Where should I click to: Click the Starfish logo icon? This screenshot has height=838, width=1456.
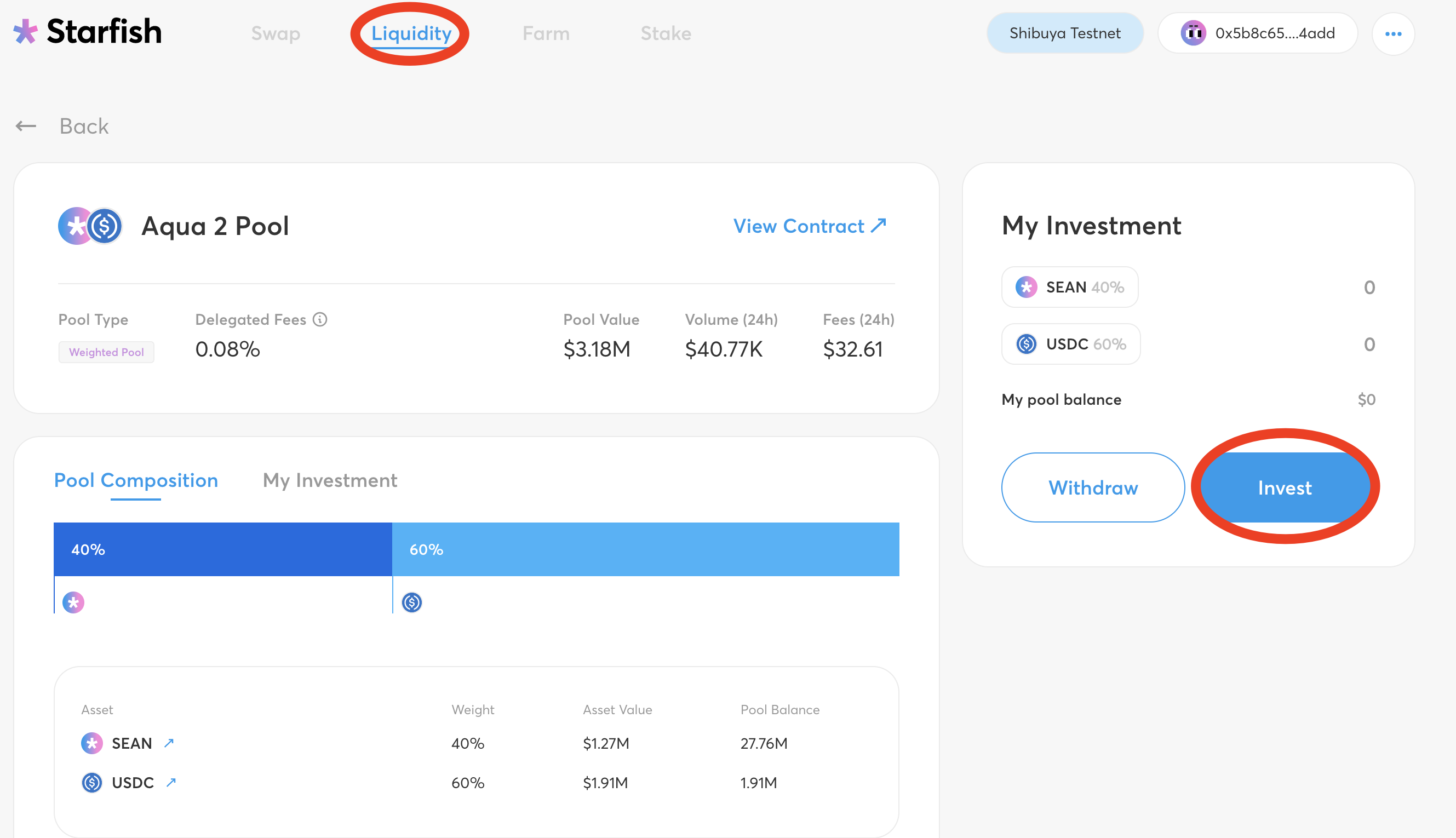[x=25, y=32]
